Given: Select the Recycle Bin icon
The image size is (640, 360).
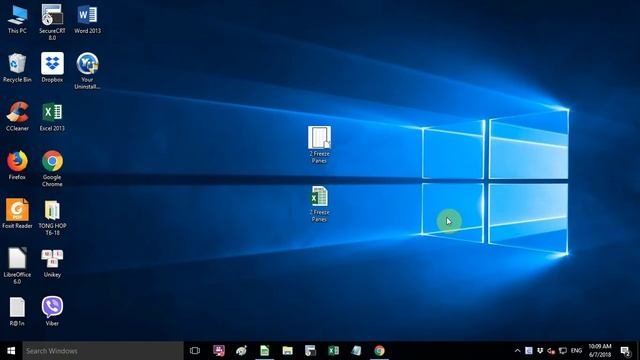Looking at the screenshot, I should tap(17, 68).
